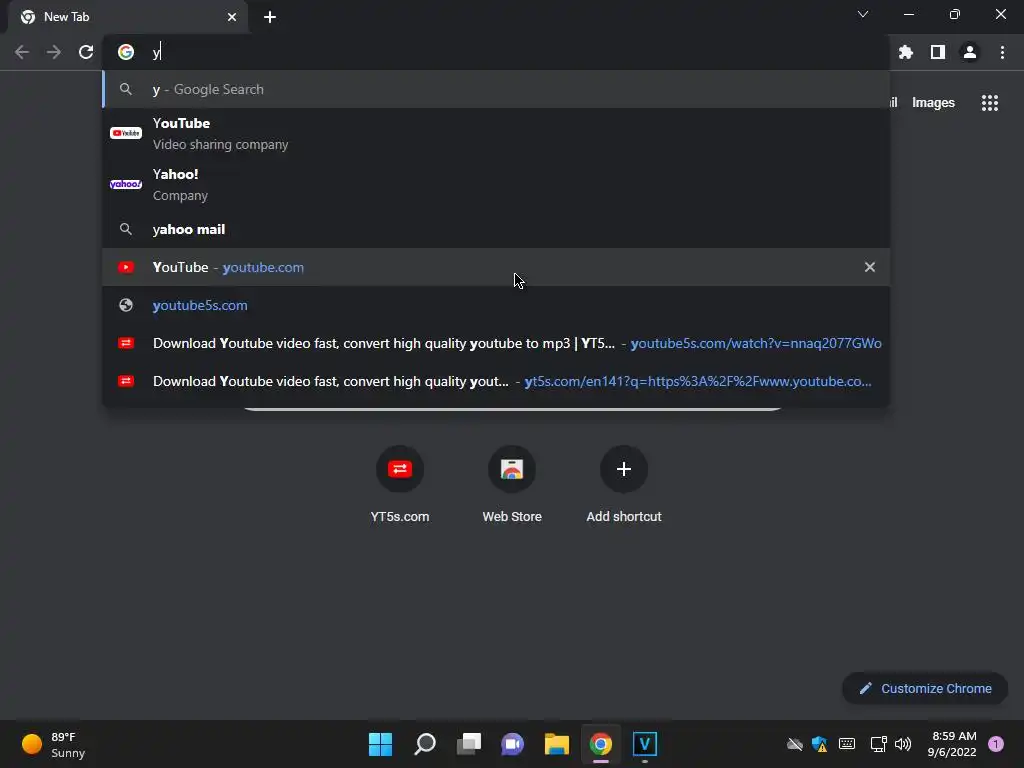Select YouTube Video sharing company suggestion
Viewport: 1024px width, 768px height.
click(x=496, y=133)
